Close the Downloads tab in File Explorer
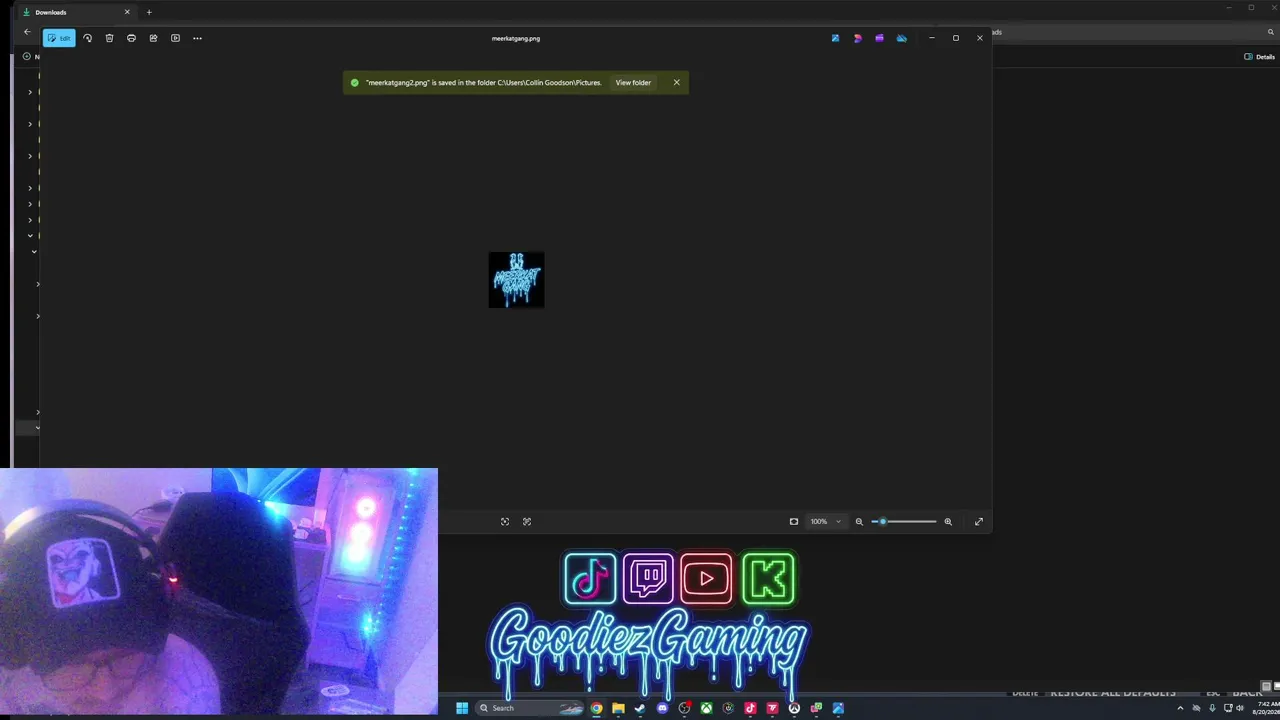1280x720 pixels. 127,12
